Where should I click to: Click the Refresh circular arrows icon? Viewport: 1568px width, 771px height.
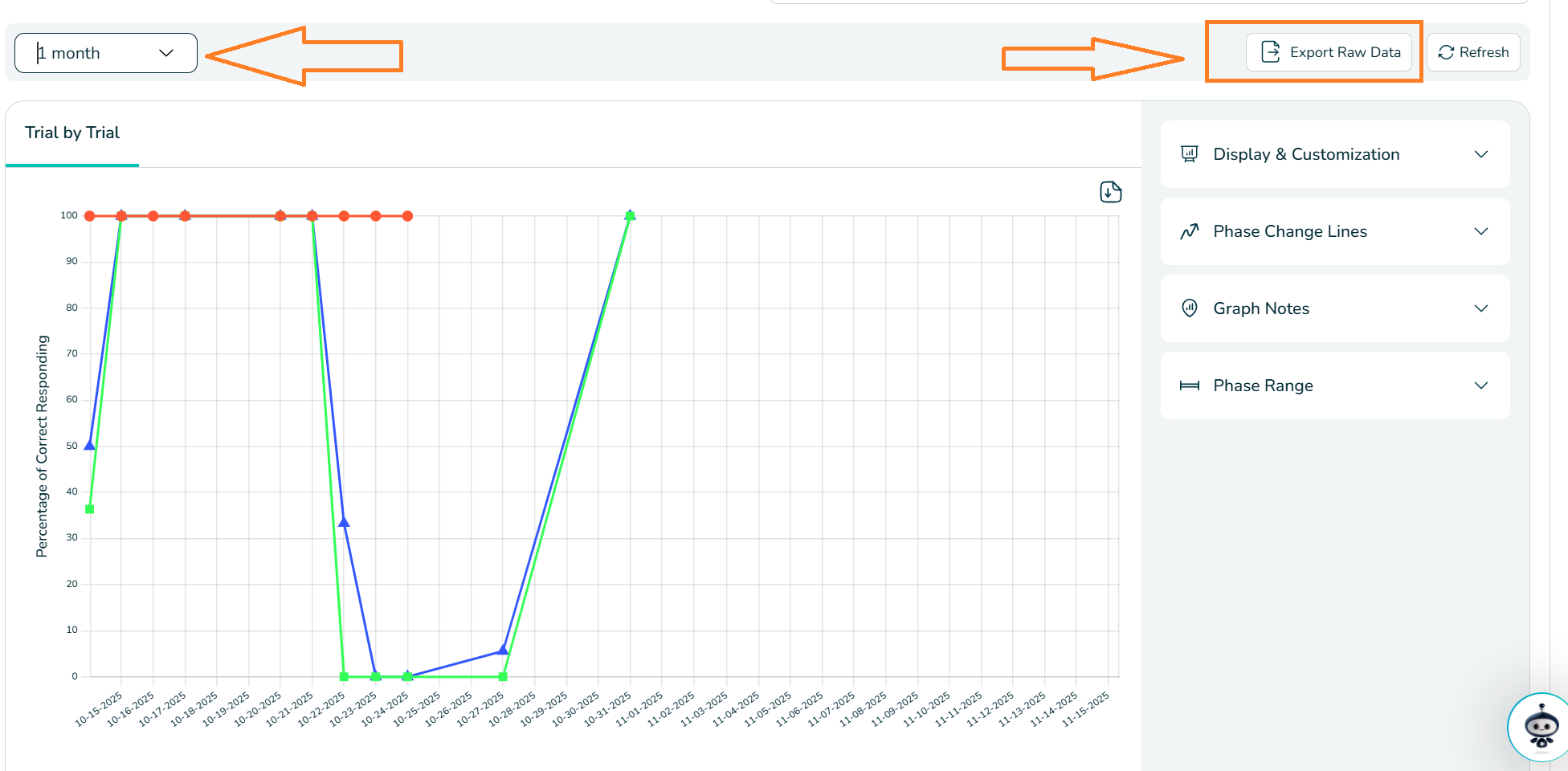tap(1446, 52)
